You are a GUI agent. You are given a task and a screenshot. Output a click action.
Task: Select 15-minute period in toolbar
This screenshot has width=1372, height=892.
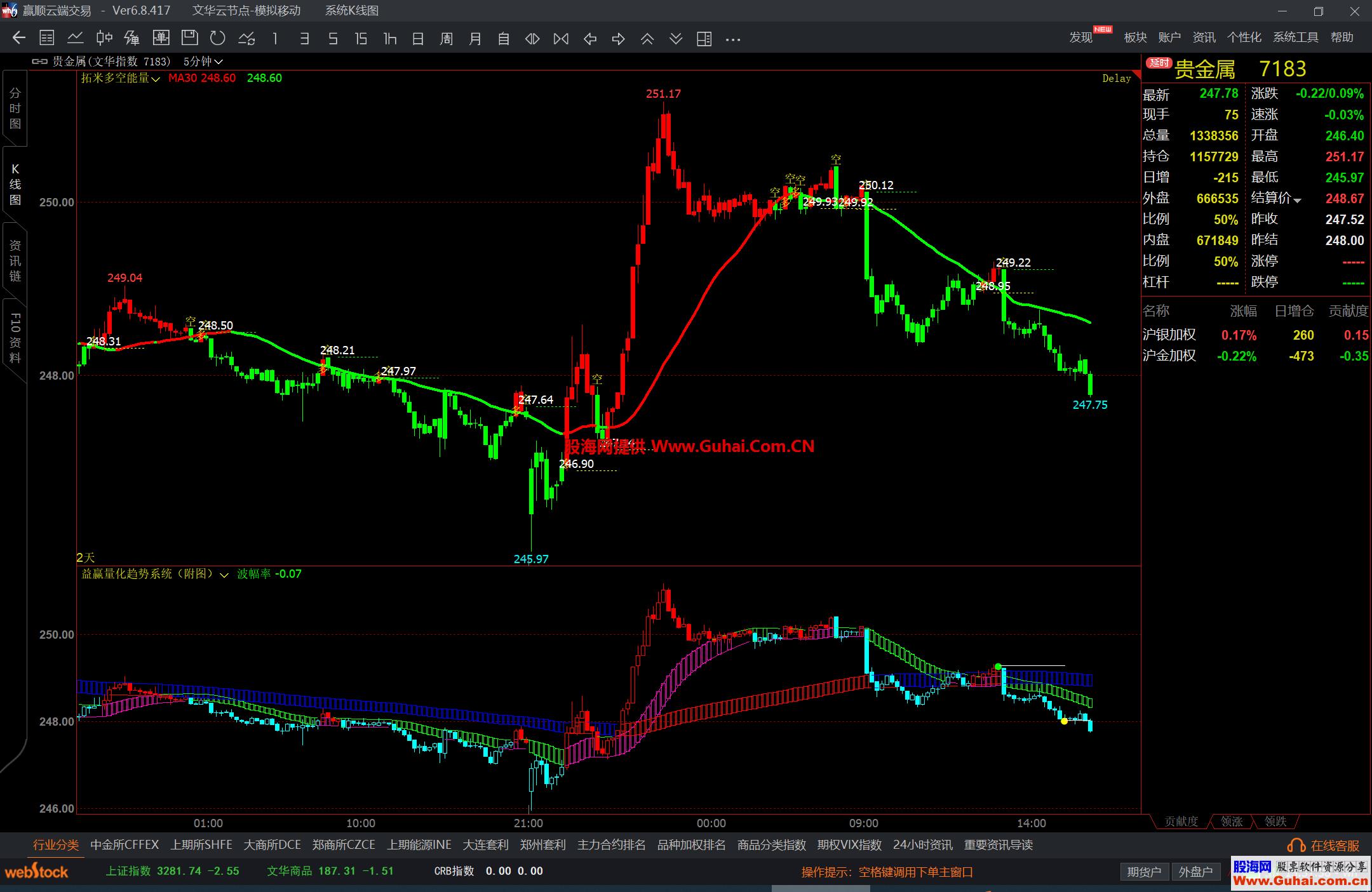click(361, 39)
